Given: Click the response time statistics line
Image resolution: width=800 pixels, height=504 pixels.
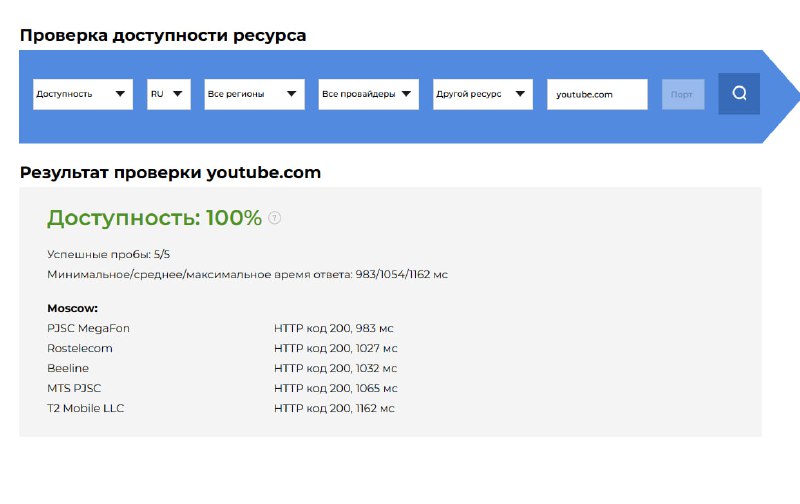Looking at the screenshot, I should [247, 274].
